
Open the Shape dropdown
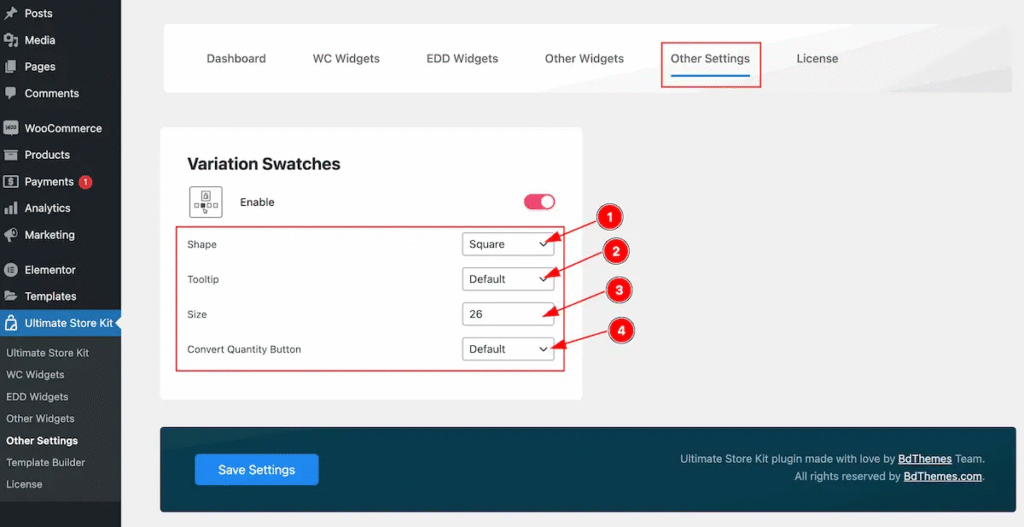click(508, 244)
